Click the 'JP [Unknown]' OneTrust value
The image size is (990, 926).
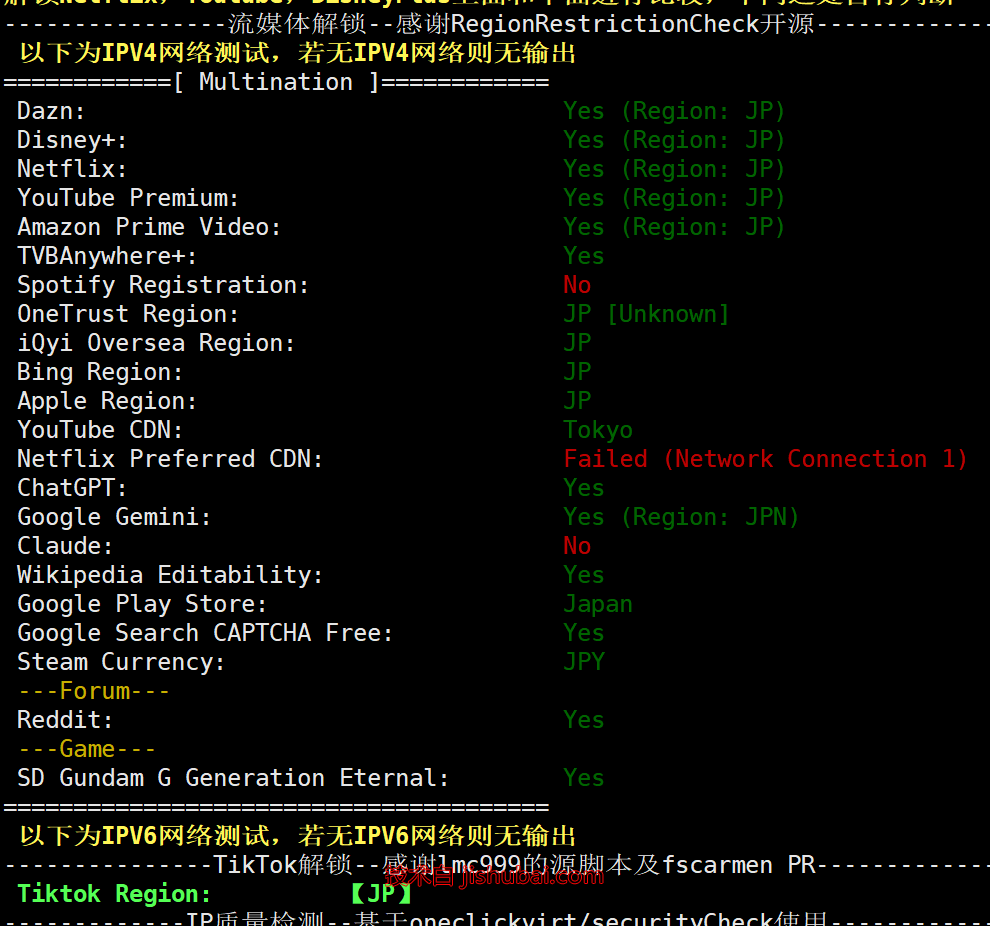pos(647,314)
